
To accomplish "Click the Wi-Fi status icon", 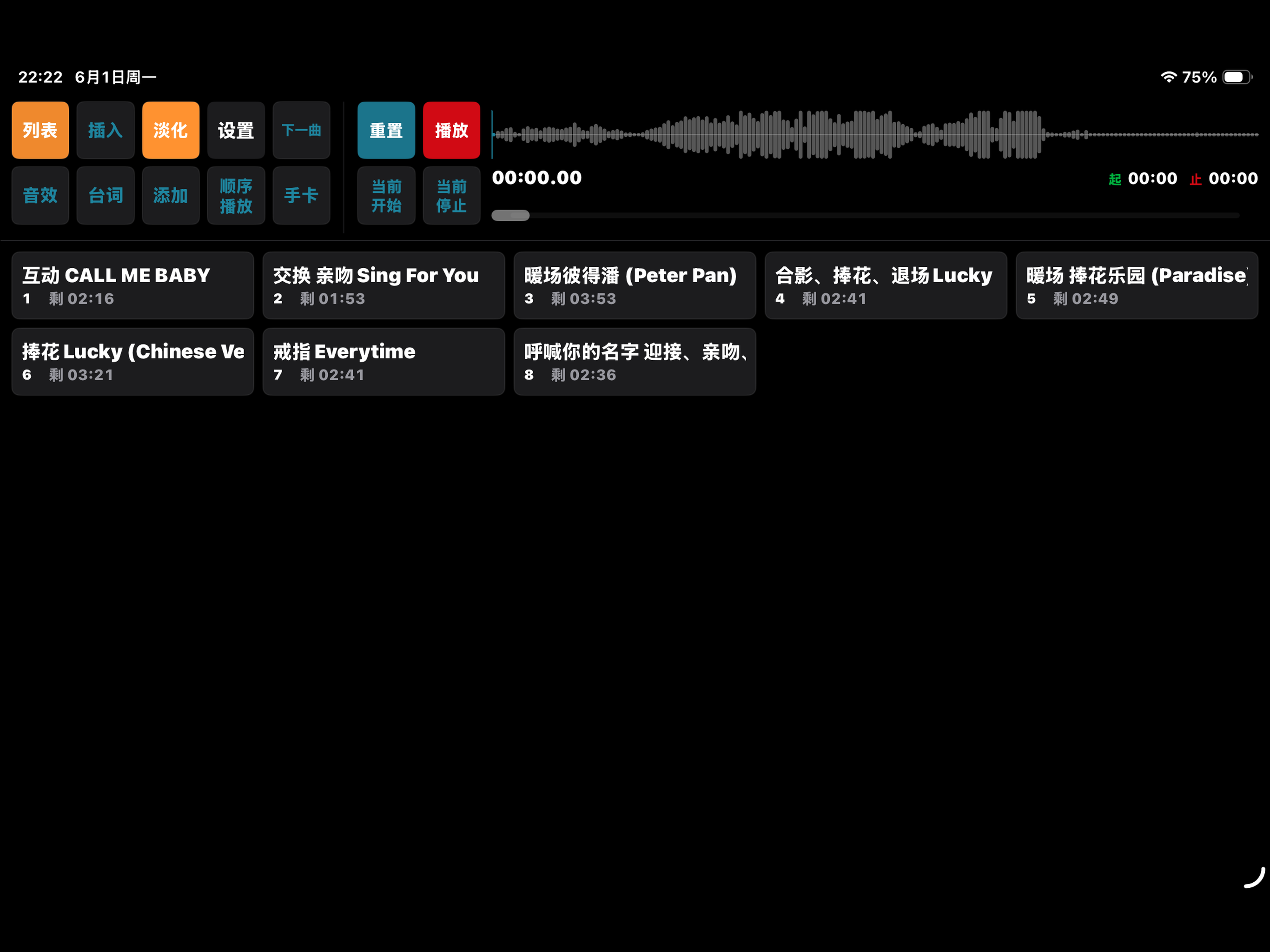I will [1168, 77].
